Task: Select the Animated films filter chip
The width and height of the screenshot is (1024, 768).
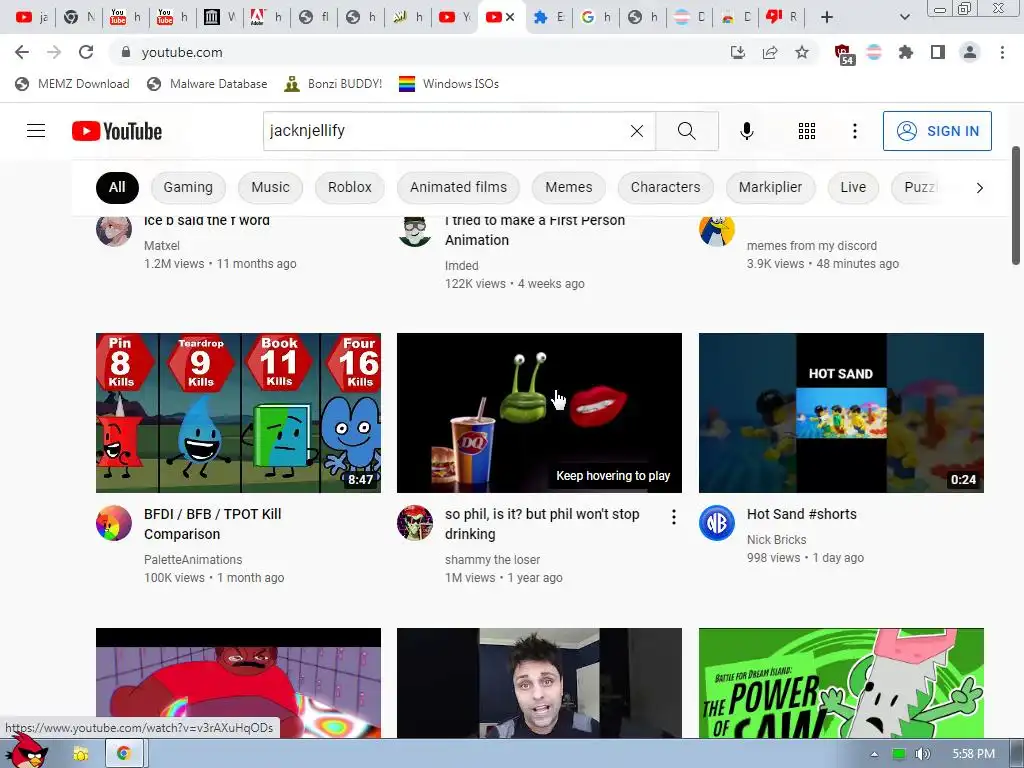Action: [x=458, y=187]
